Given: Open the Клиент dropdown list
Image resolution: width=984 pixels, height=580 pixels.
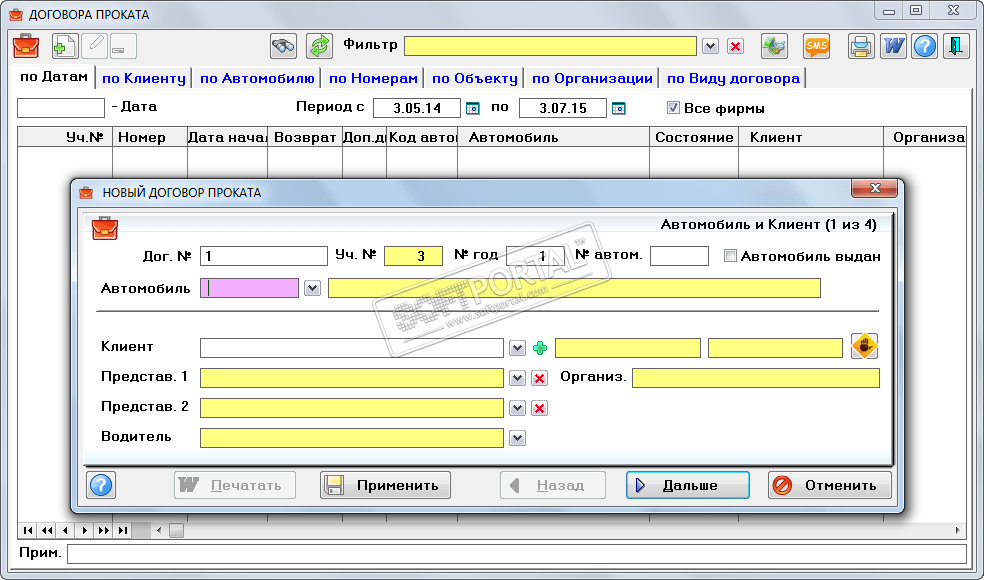Looking at the screenshot, I should 517,348.
